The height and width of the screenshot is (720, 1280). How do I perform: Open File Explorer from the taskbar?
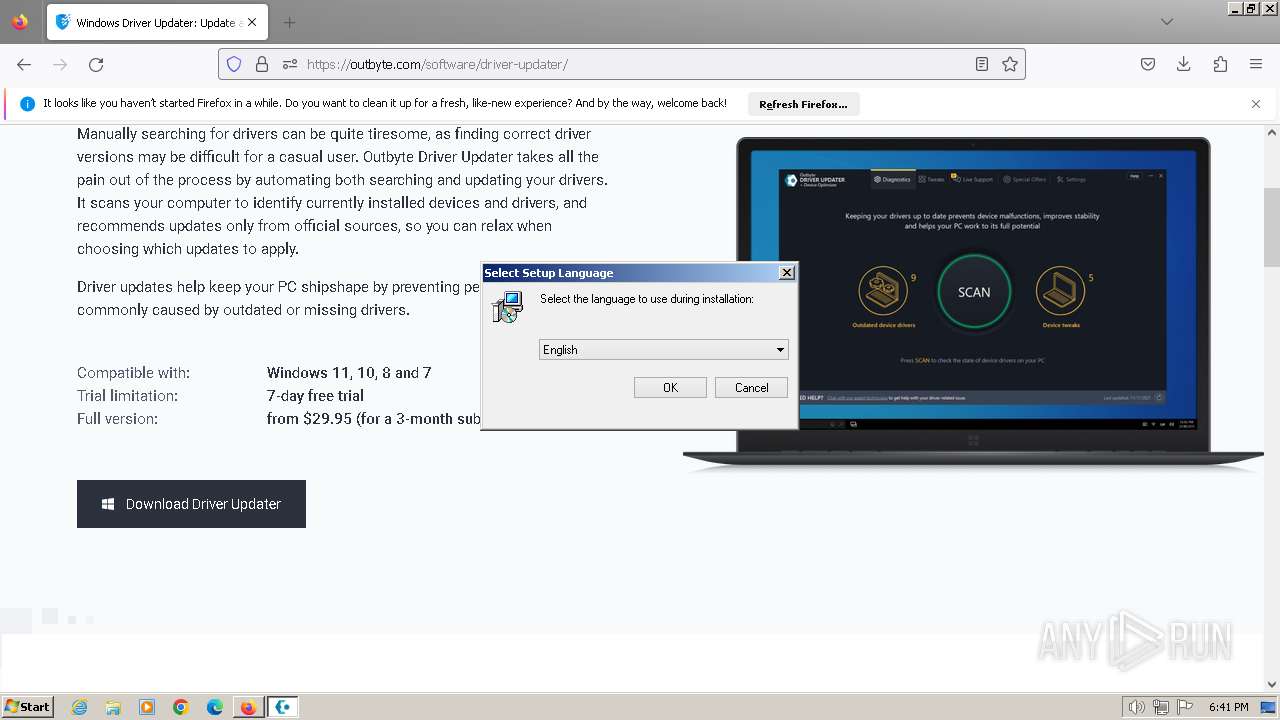[113, 707]
